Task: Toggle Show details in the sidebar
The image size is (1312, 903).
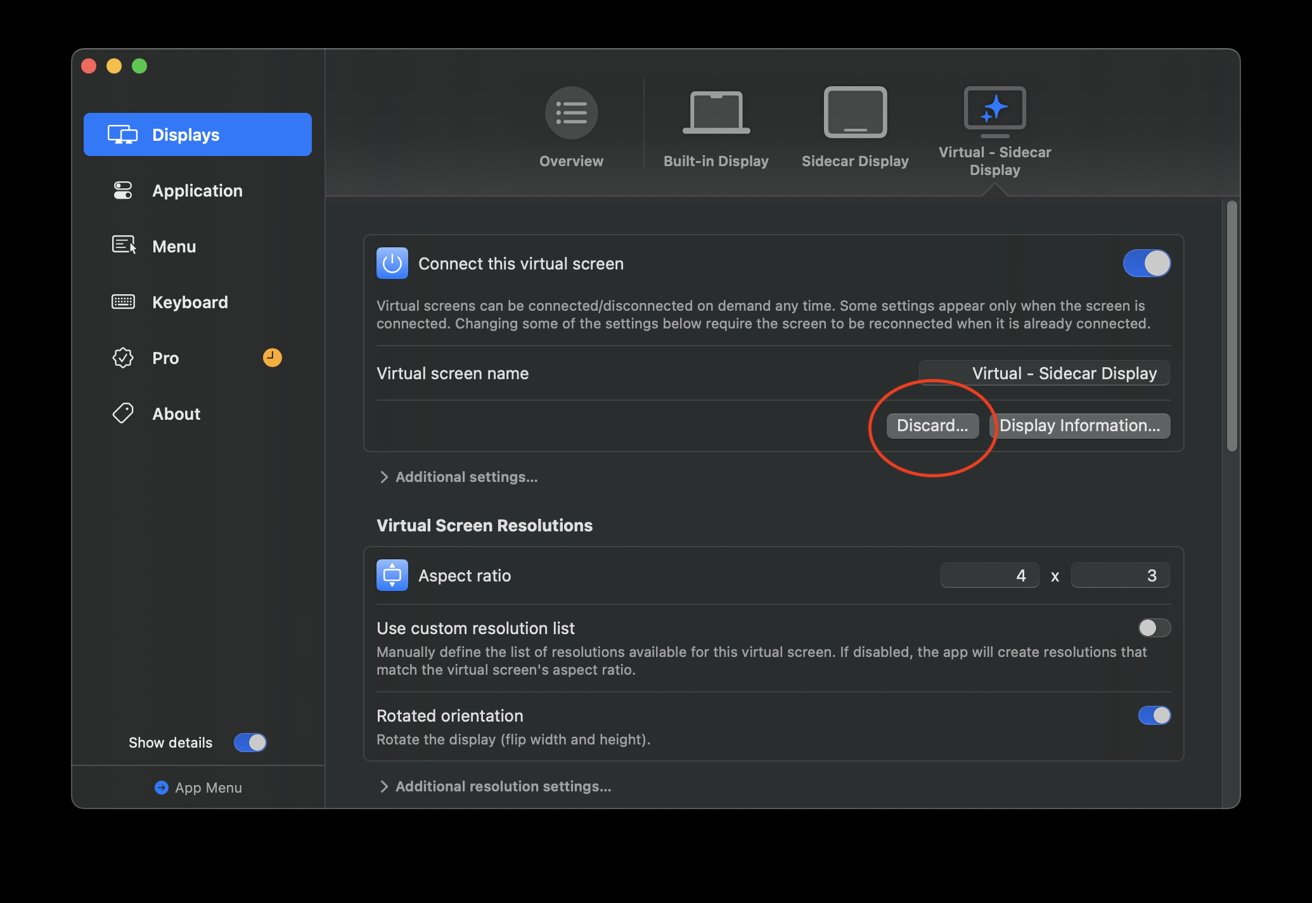Action: [249, 742]
